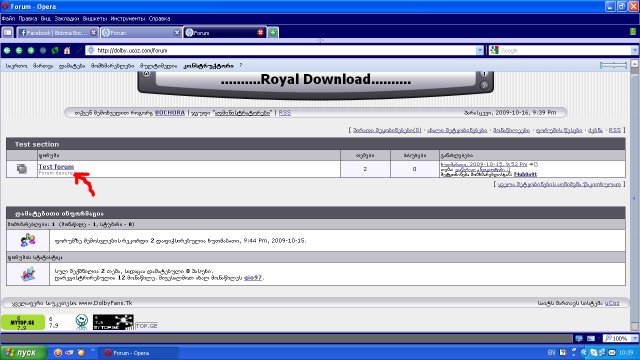
Task: Go back one page
Action: tap(19, 51)
